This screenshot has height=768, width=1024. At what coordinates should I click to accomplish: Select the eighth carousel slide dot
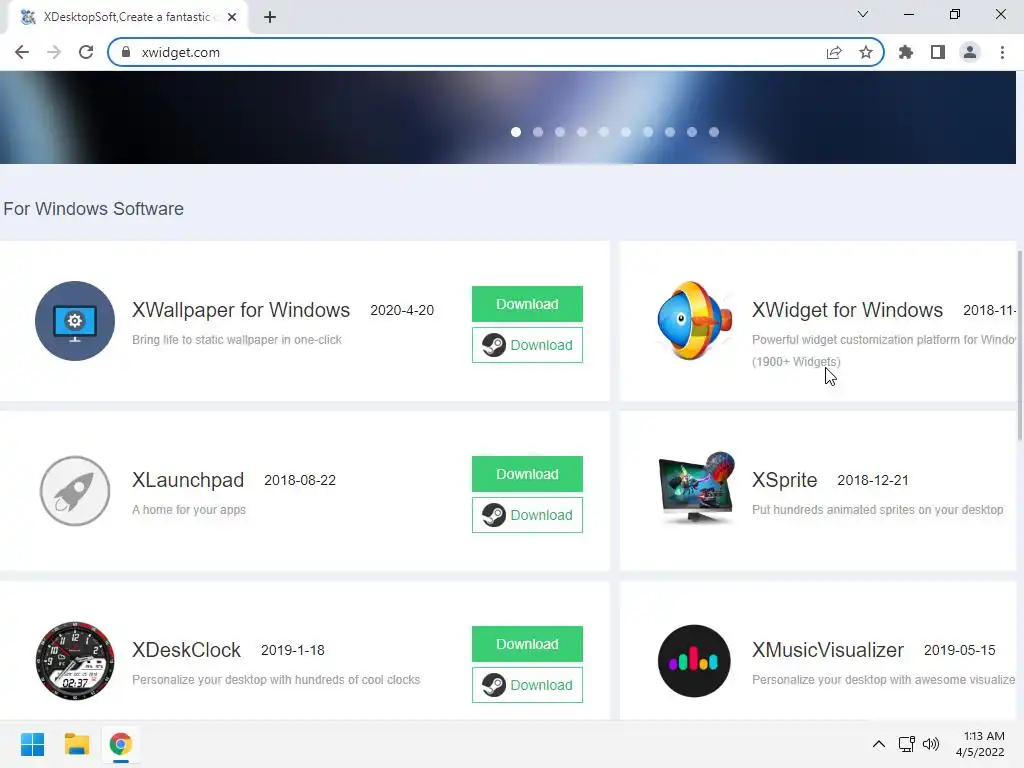(x=670, y=132)
